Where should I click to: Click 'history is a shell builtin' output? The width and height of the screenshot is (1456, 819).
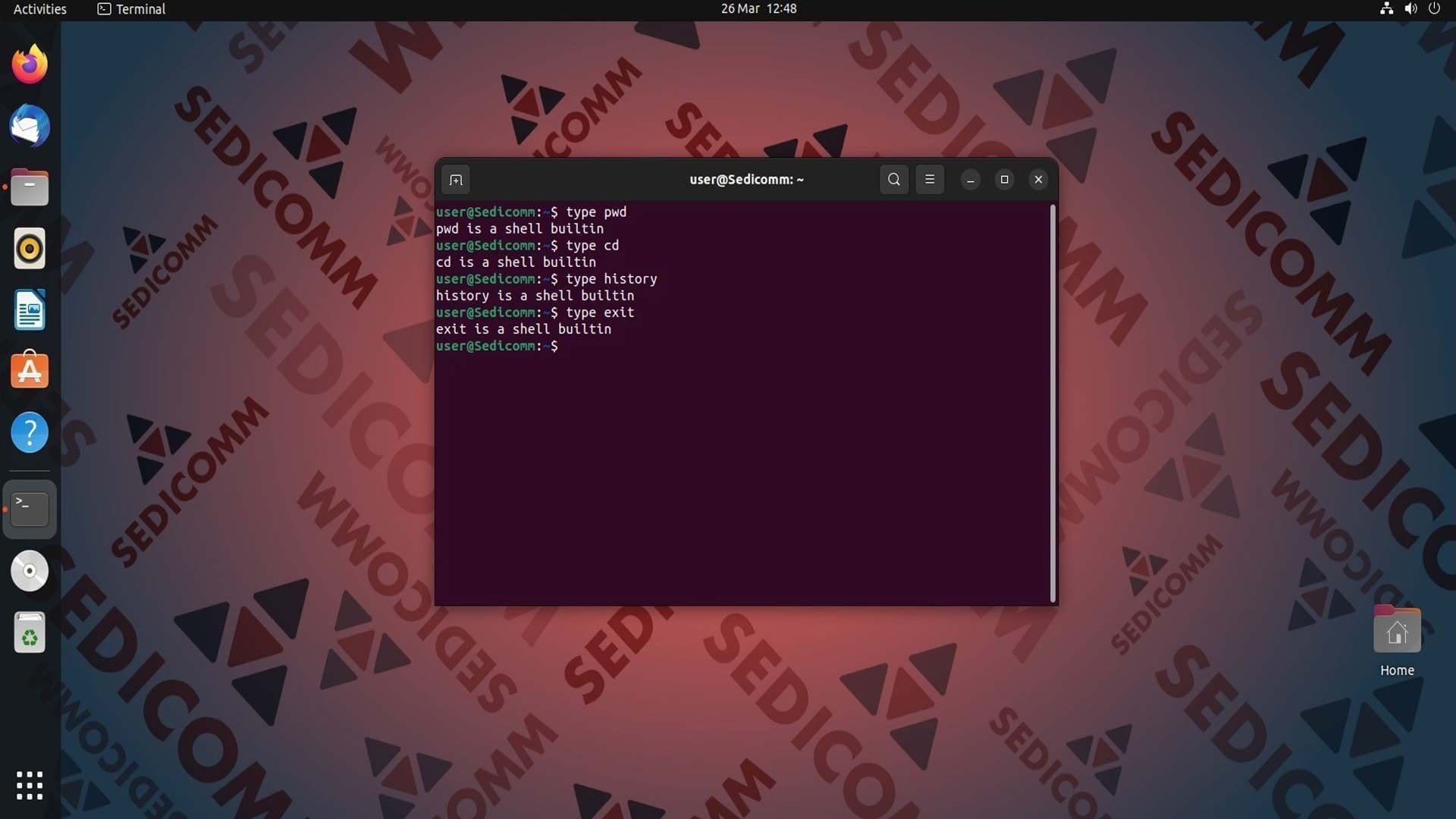coord(535,296)
